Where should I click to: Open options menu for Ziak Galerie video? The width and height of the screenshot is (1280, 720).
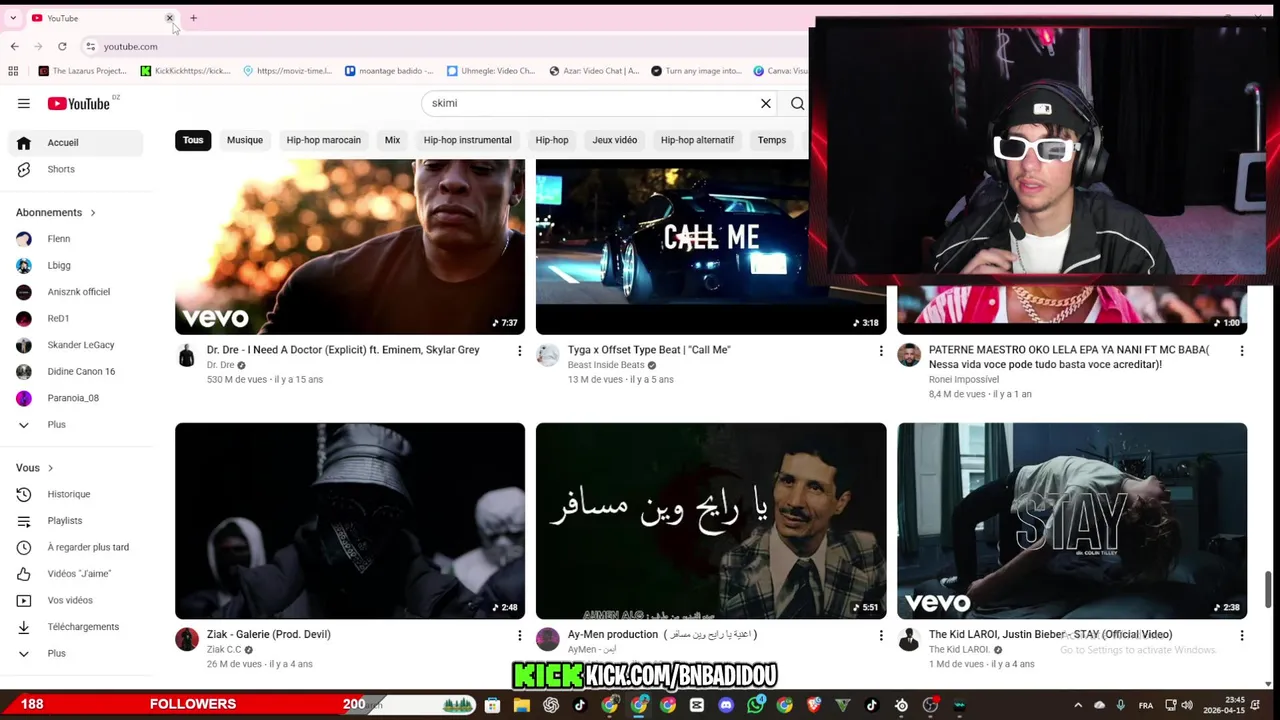click(x=519, y=635)
